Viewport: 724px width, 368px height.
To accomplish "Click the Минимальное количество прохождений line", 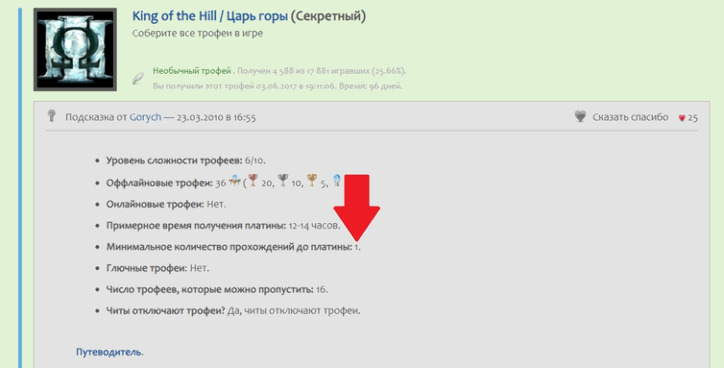I will coord(234,247).
